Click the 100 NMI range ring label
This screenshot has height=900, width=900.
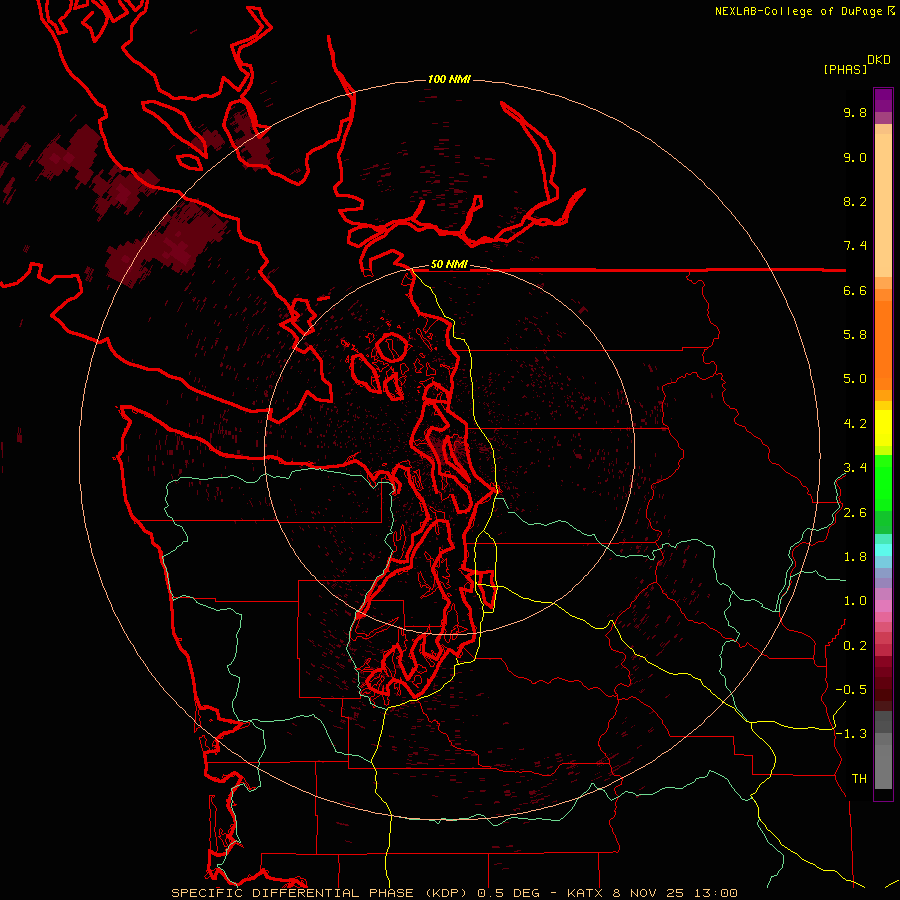pos(449,79)
